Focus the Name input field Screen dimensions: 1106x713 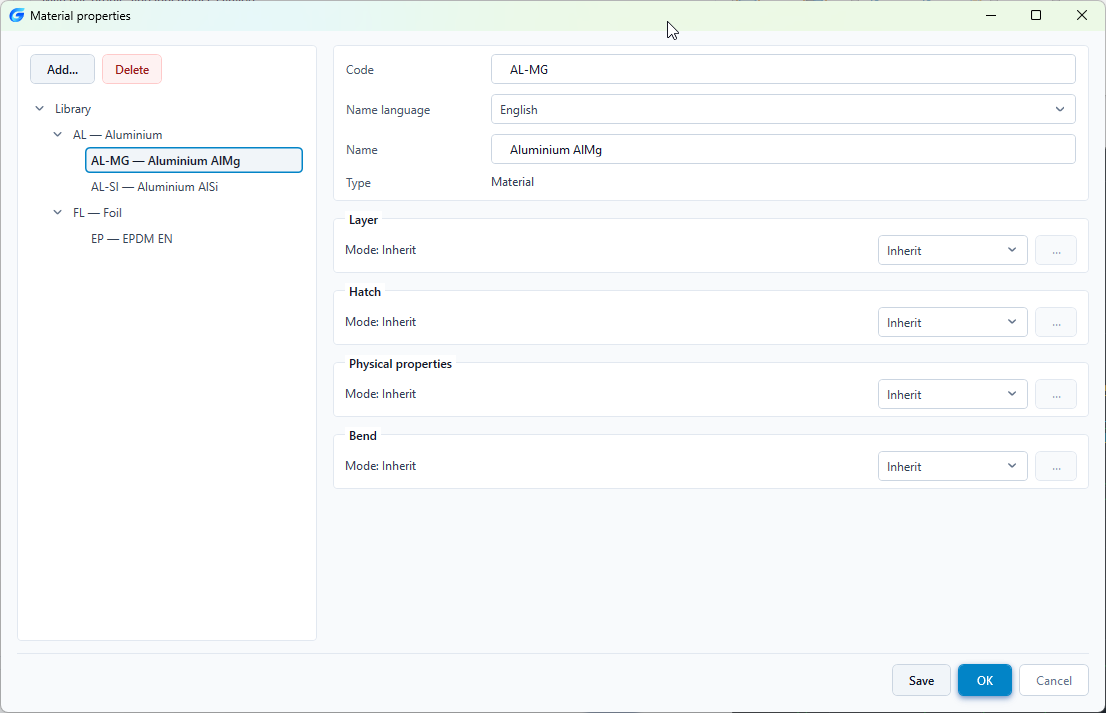click(783, 150)
